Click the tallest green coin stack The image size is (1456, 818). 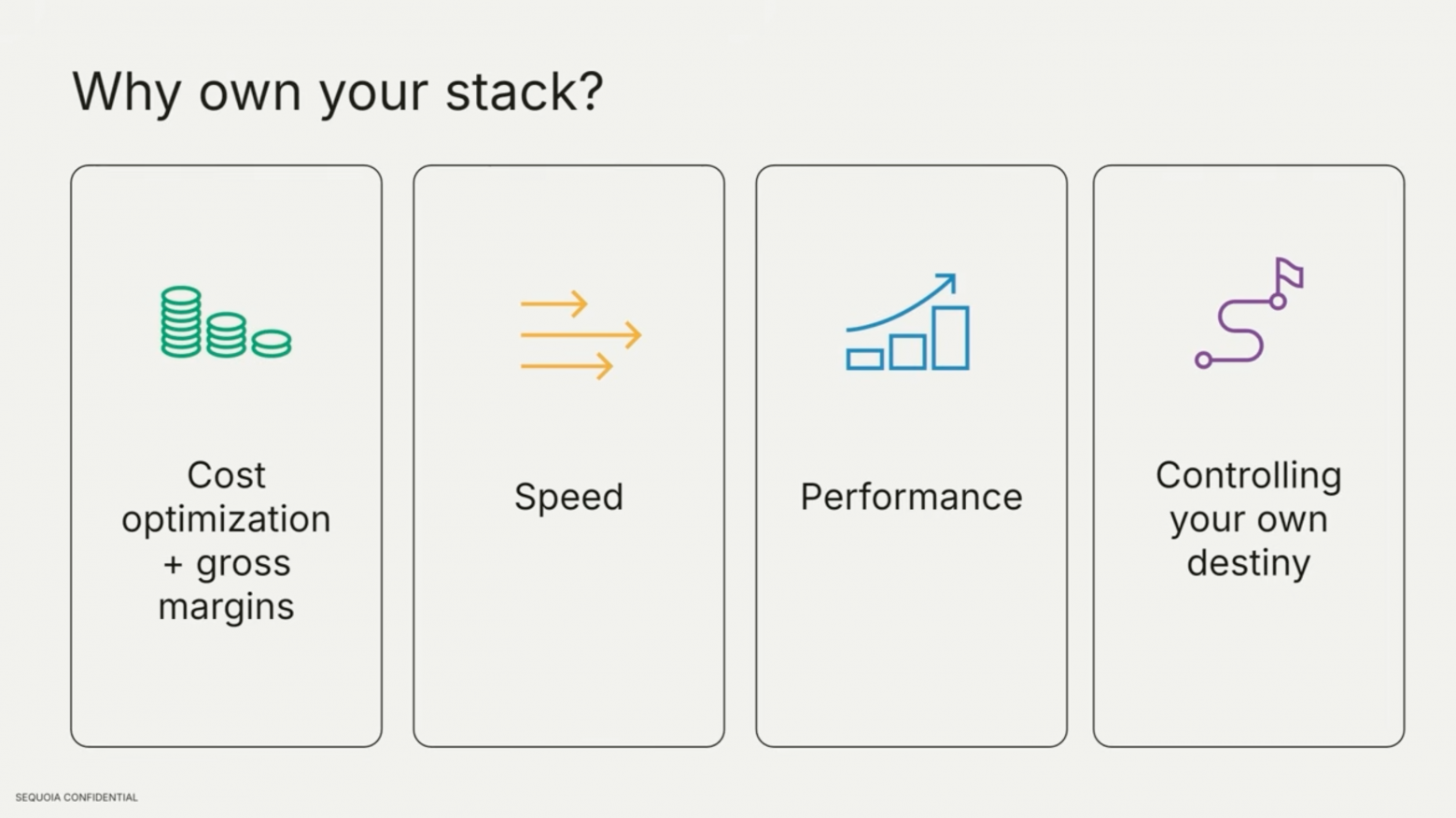[181, 322]
